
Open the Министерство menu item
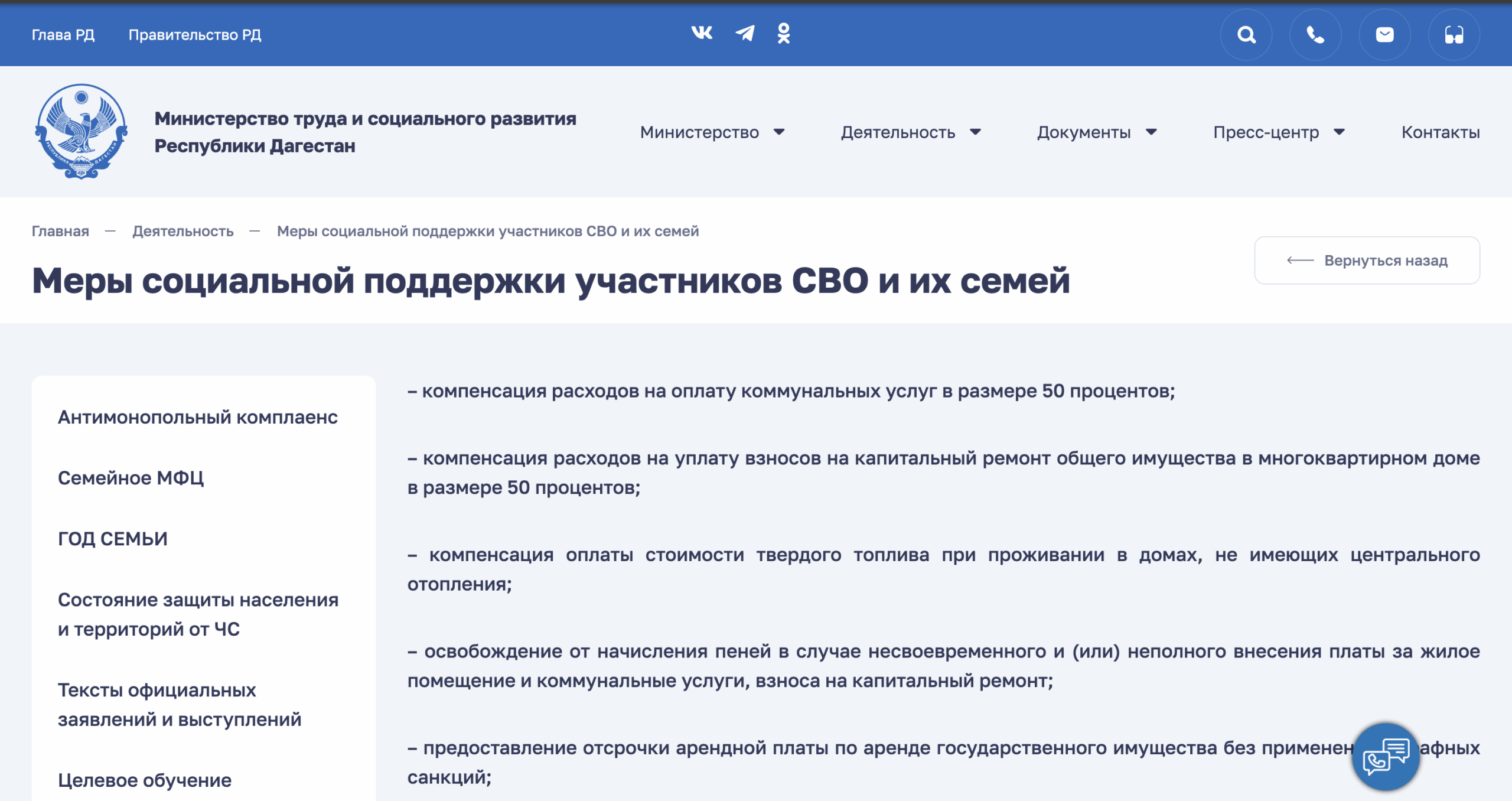point(699,132)
